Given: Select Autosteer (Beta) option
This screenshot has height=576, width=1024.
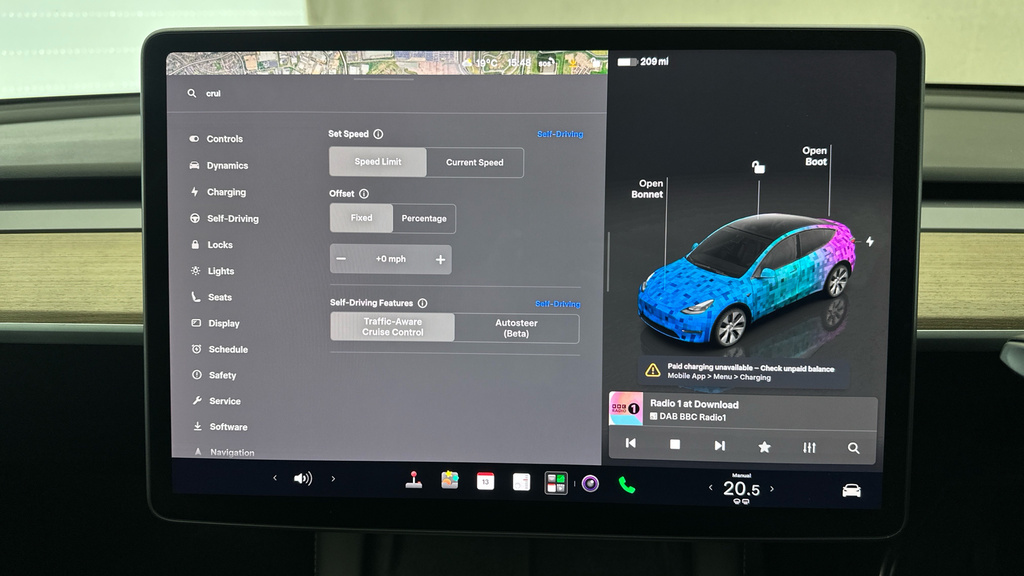Looking at the screenshot, I should [516, 328].
